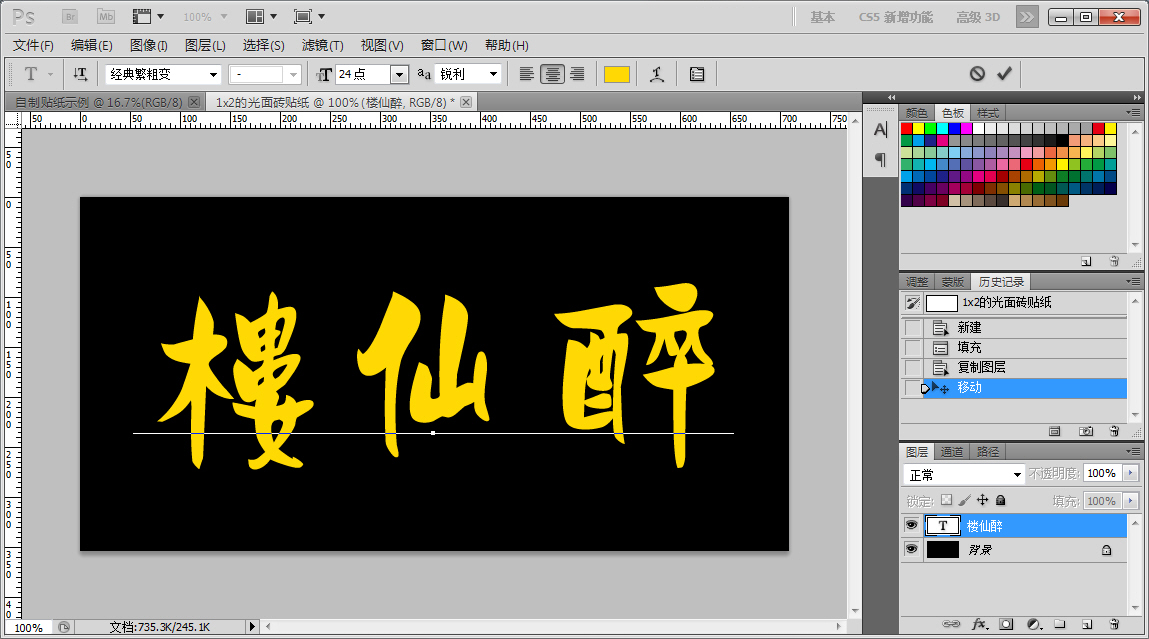Cancel the current text edits
Image resolution: width=1149 pixels, height=639 pixels.
click(x=977, y=73)
